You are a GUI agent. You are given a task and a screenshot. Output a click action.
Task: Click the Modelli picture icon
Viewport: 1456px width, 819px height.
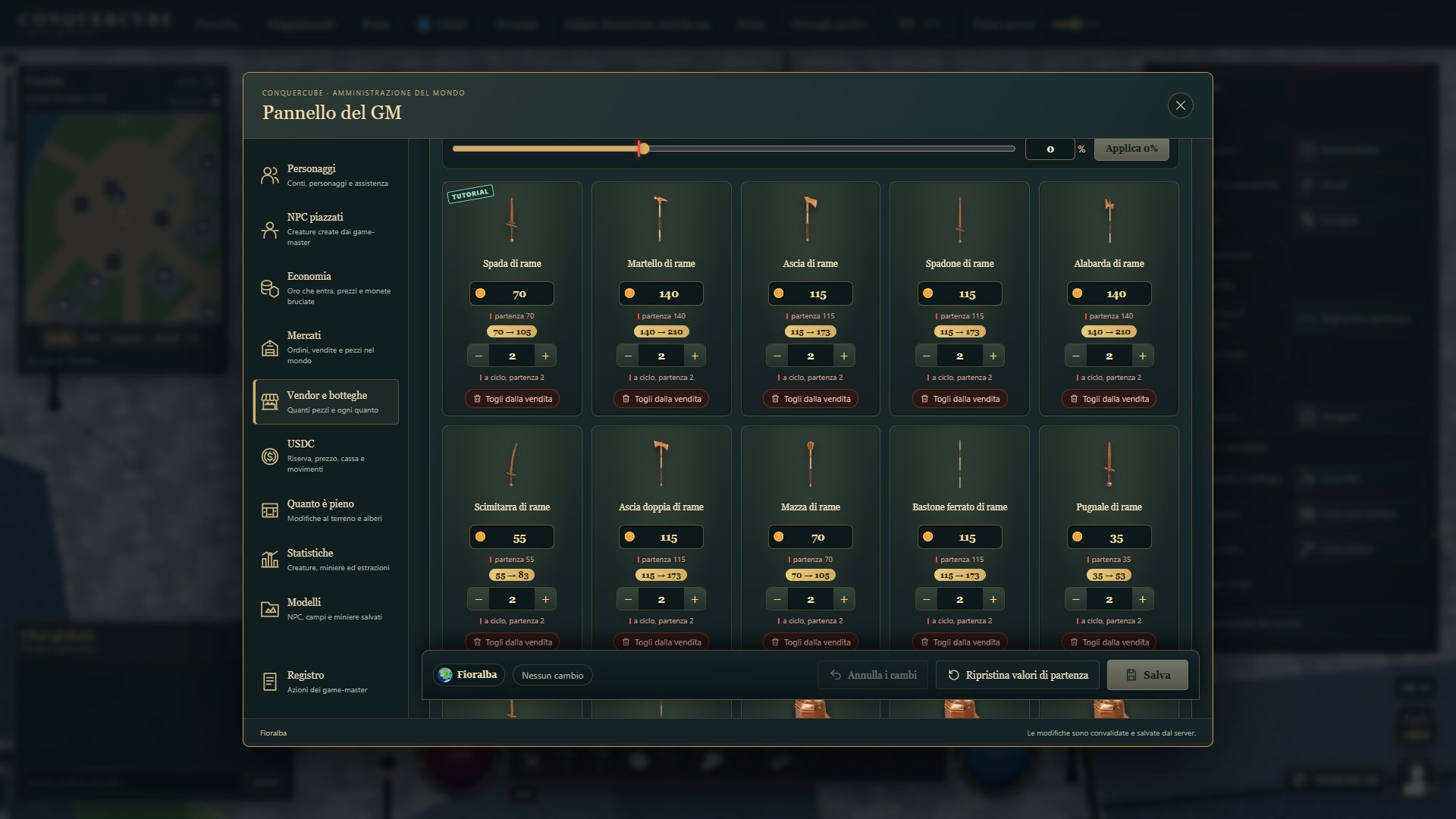[x=270, y=609]
